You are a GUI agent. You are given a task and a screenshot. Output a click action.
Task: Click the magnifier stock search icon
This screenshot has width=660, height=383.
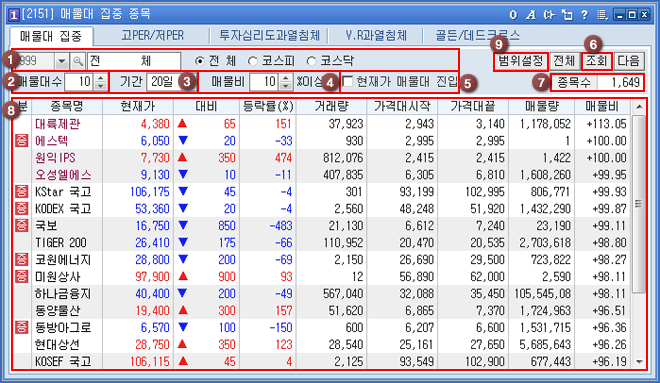tap(78, 61)
